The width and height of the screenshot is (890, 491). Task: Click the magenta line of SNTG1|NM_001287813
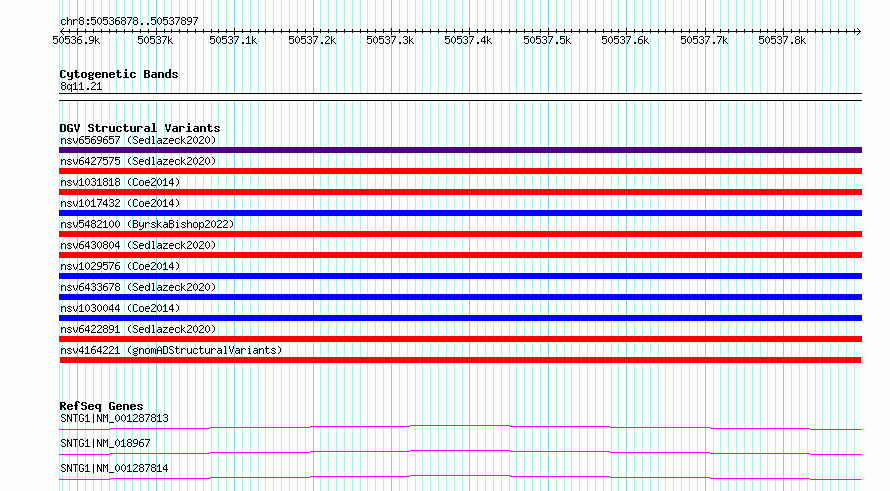click(x=460, y=427)
